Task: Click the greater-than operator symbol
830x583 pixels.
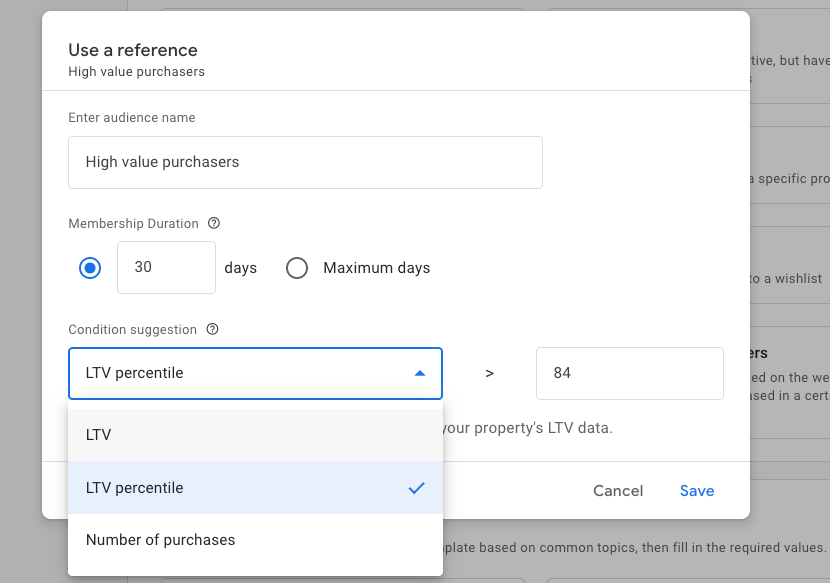Action: click(x=489, y=373)
